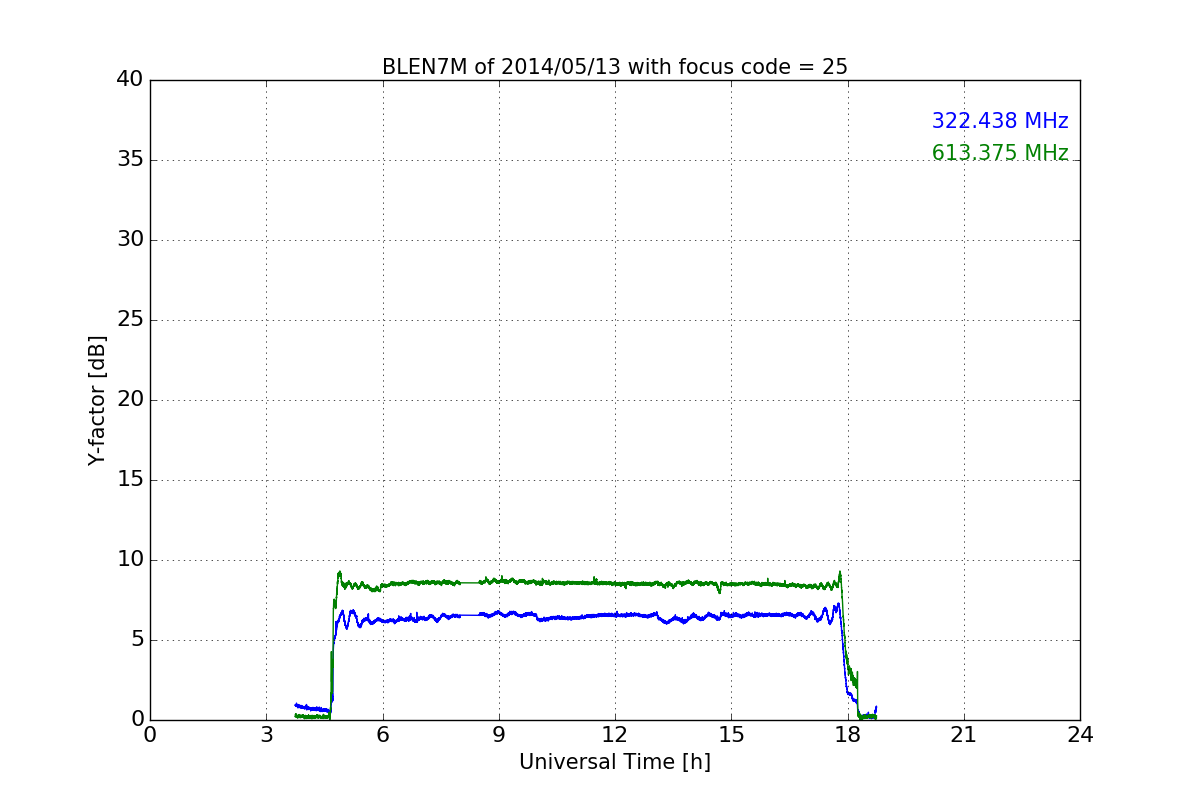Select the green '613.375 MHz' legend label
The image size is (1200, 800).
point(1000,153)
